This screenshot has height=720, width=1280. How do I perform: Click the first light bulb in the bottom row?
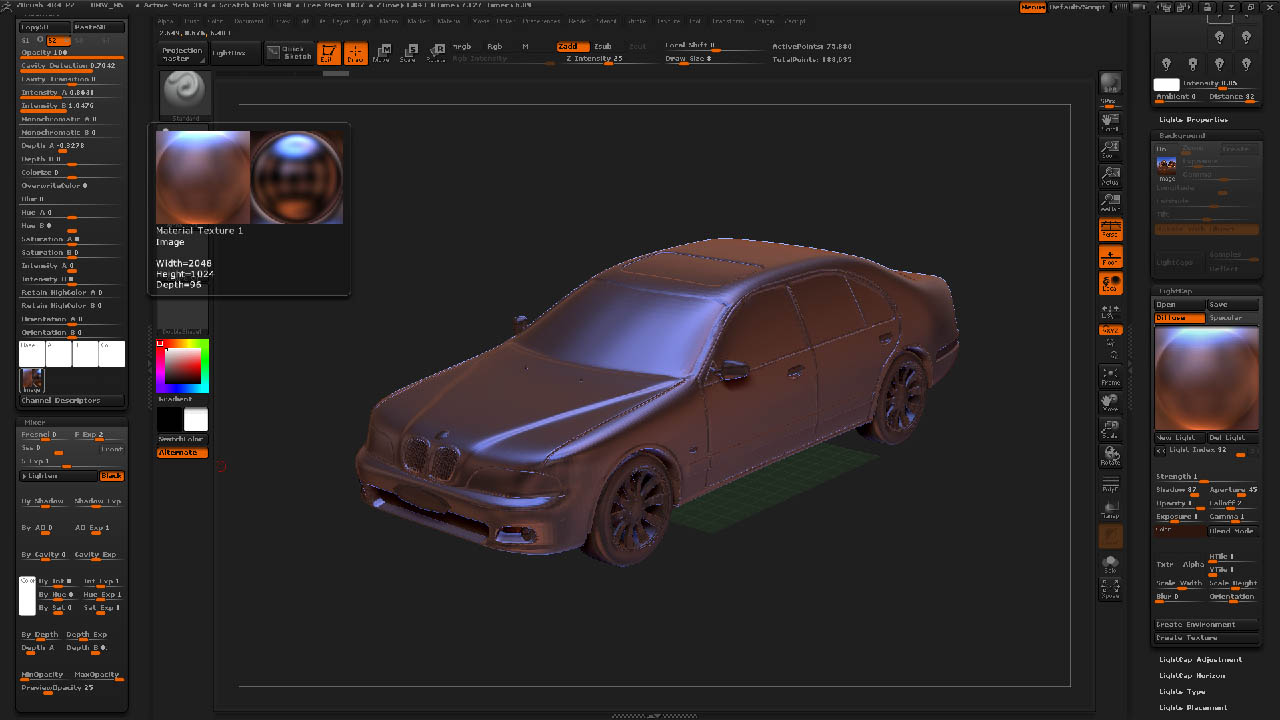[x=1165, y=63]
